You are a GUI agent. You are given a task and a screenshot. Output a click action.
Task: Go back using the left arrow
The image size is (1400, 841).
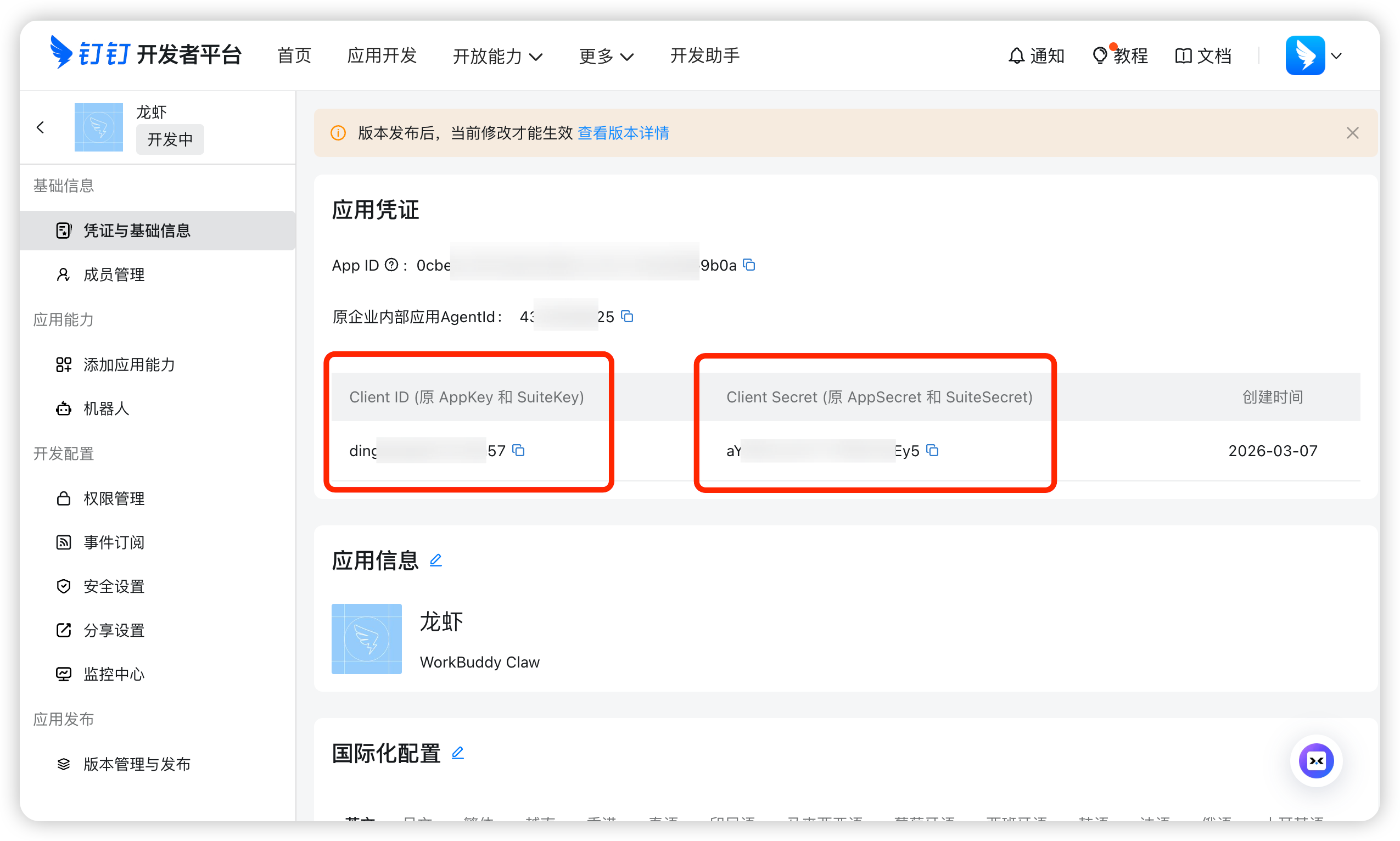[40, 127]
